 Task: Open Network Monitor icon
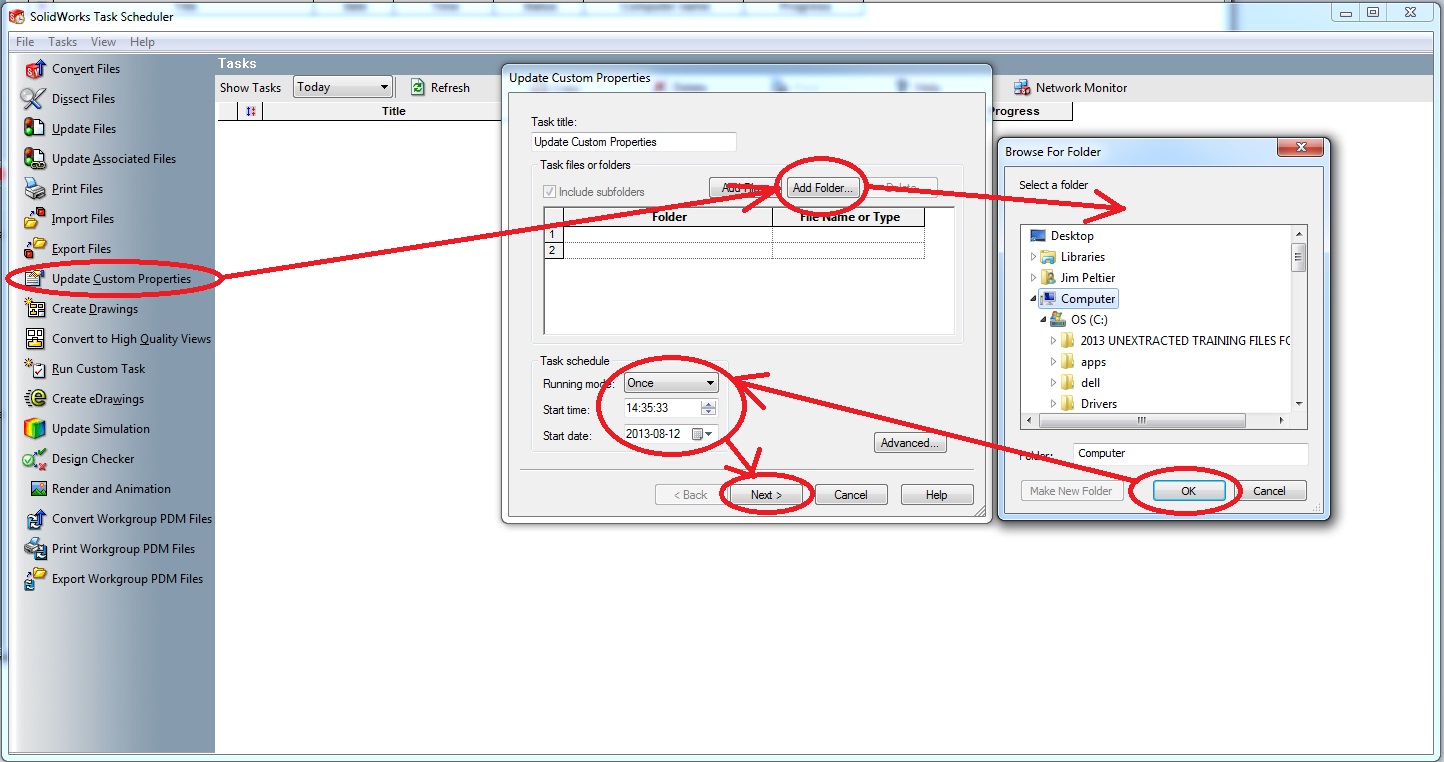pyautogui.click(x=1022, y=88)
